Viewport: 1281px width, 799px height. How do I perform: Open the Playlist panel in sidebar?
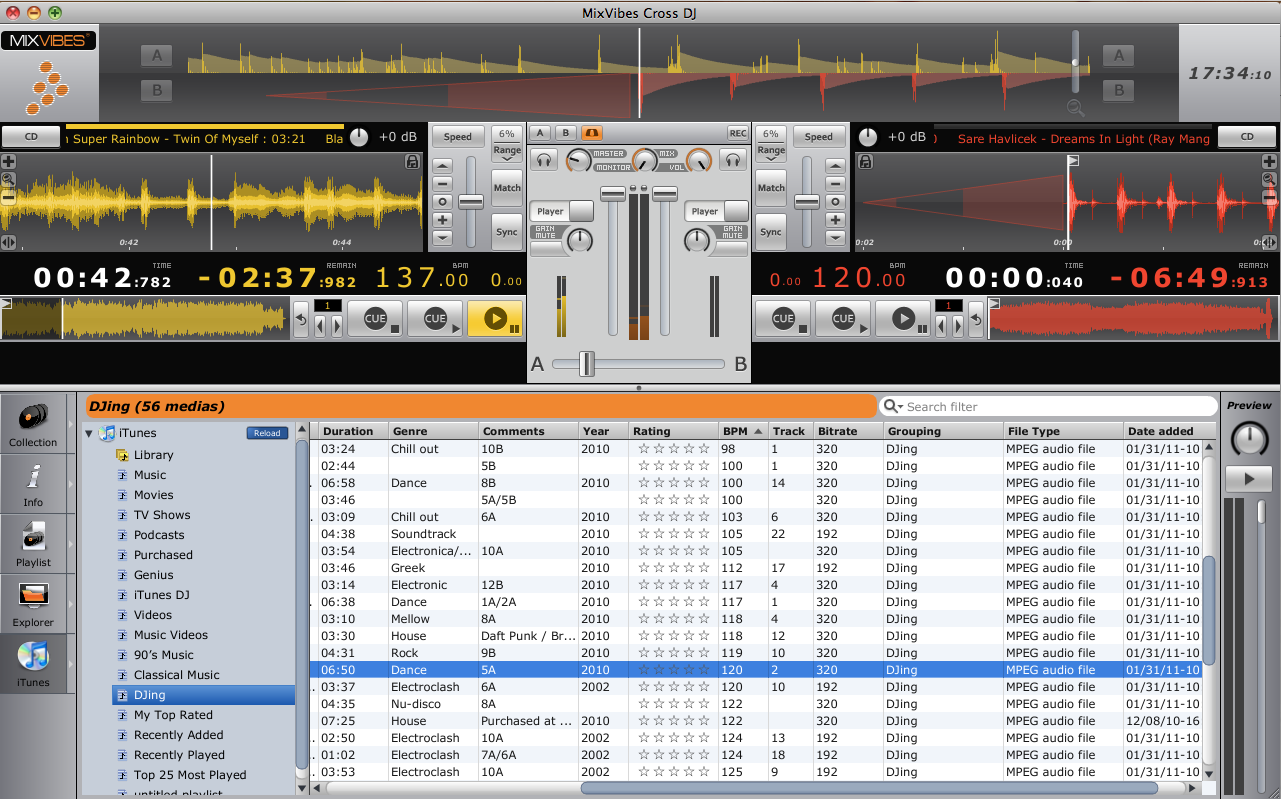(x=33, y=543)
